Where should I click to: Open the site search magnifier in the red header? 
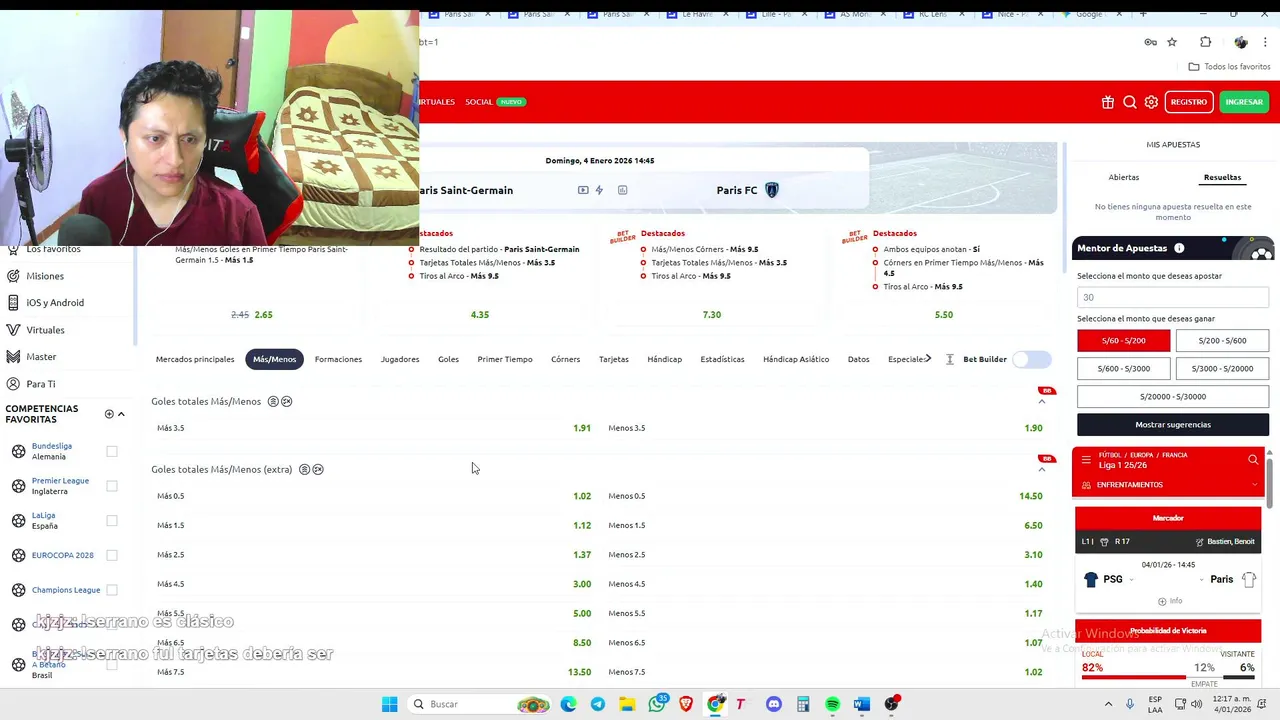click(1130, 102)
